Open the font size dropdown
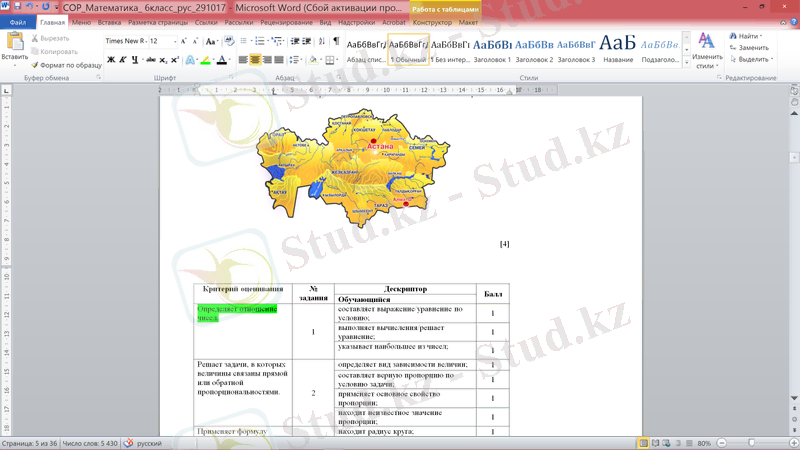This screenshot has height=450, width=800. click(x=175, y=41)
